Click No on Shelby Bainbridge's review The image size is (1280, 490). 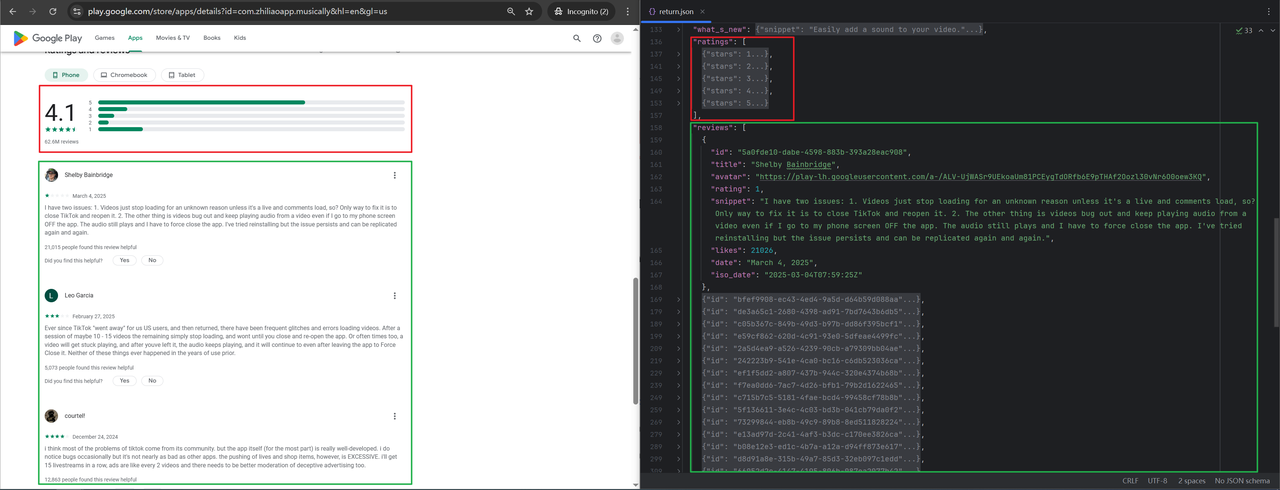152,260
